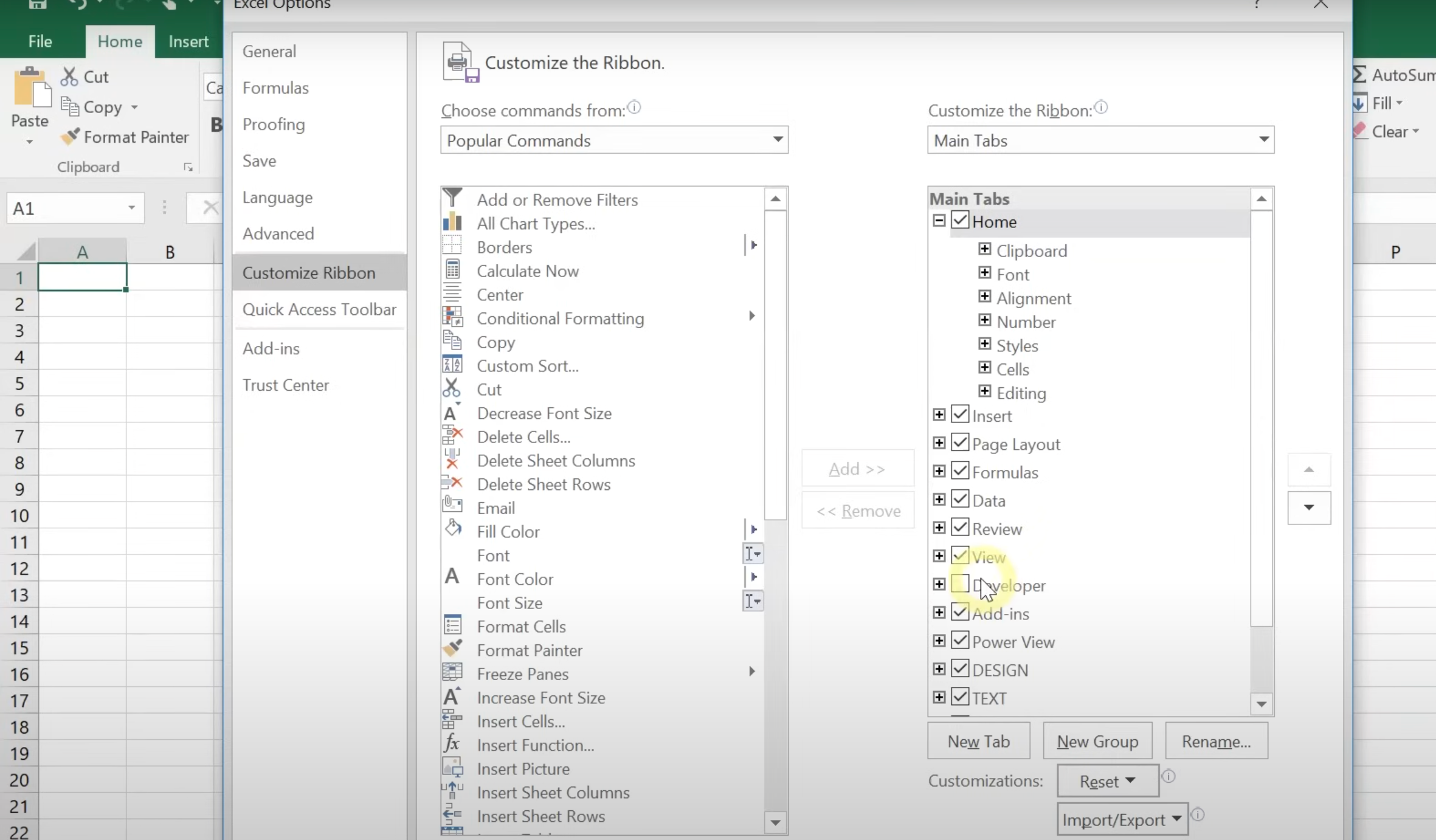Click the Cut scissors icon in Excel ribbon
1436x840 pixels.
[x=69, y=77]
